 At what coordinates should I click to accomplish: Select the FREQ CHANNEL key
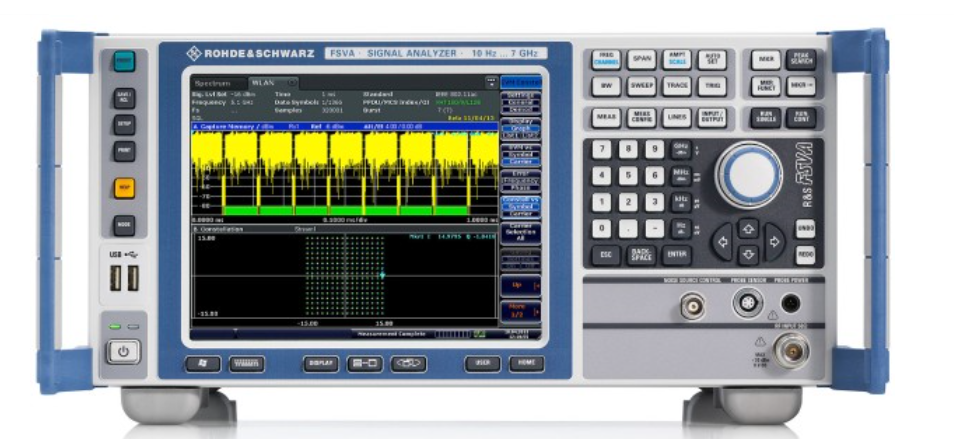coord(606,60)
